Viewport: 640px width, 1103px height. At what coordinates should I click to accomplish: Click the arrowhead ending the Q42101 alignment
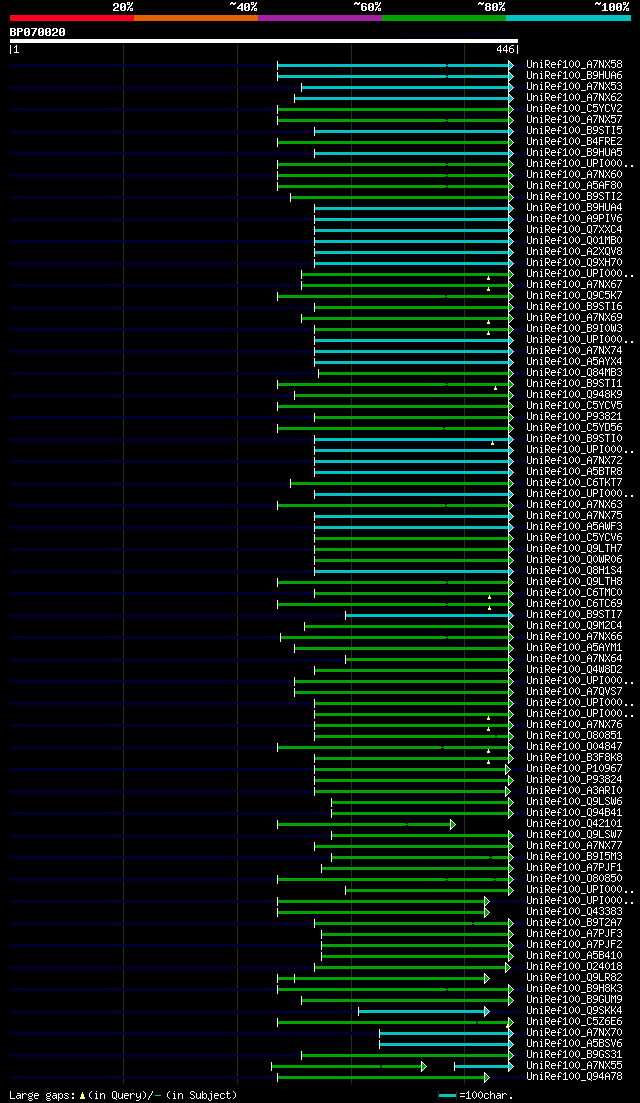(453, 824)
